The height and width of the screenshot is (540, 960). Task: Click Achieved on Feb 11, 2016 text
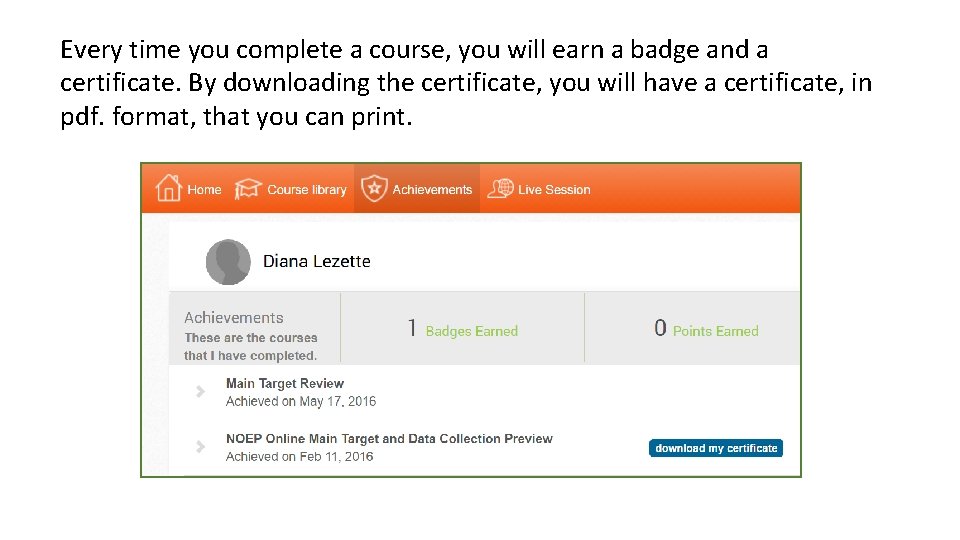click(x=299, y=456)
